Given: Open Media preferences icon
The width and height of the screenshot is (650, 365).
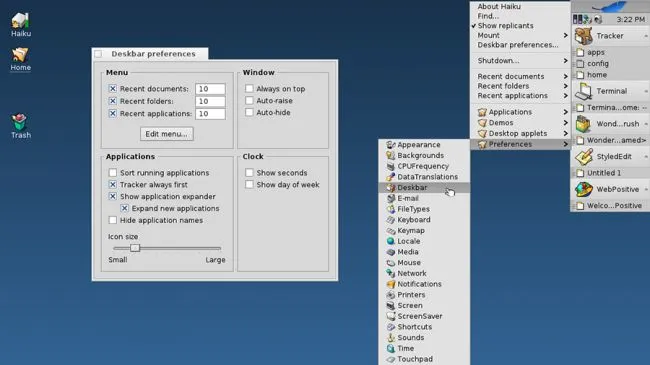Looking at the screenshot, I should coord(390,252).
